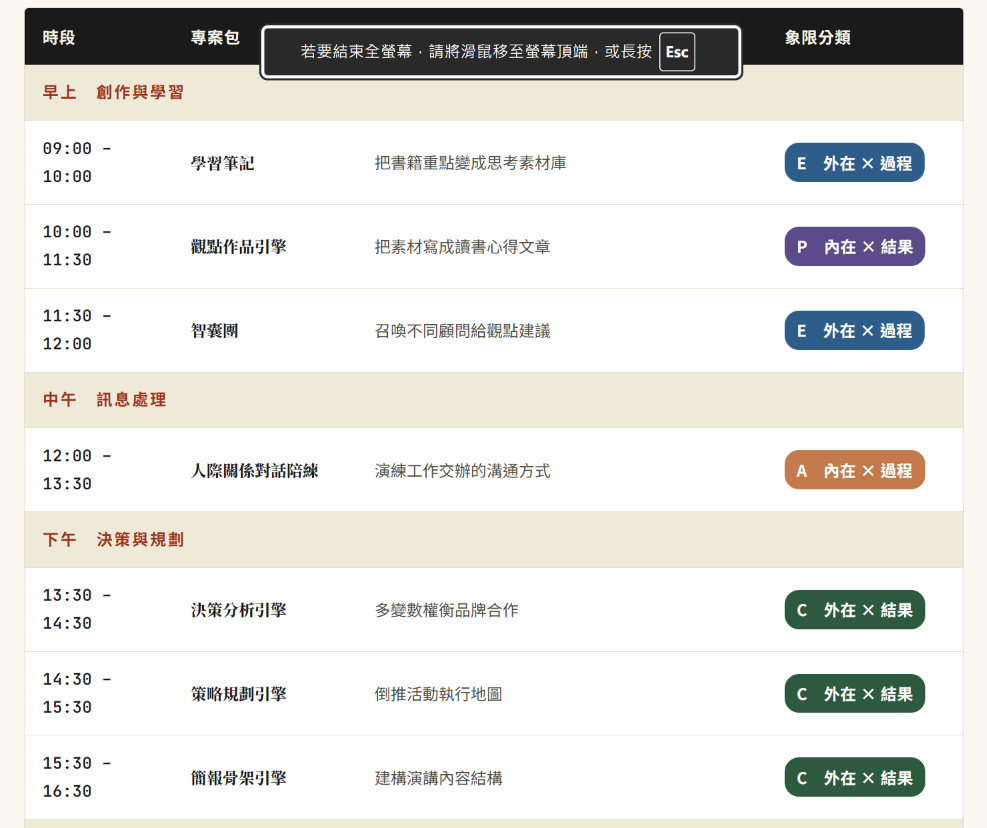Click the orange A 內在×過程 badge
The height and width of the screenshot is (828, 987).
pyautogui.click(x=854, y=470)
